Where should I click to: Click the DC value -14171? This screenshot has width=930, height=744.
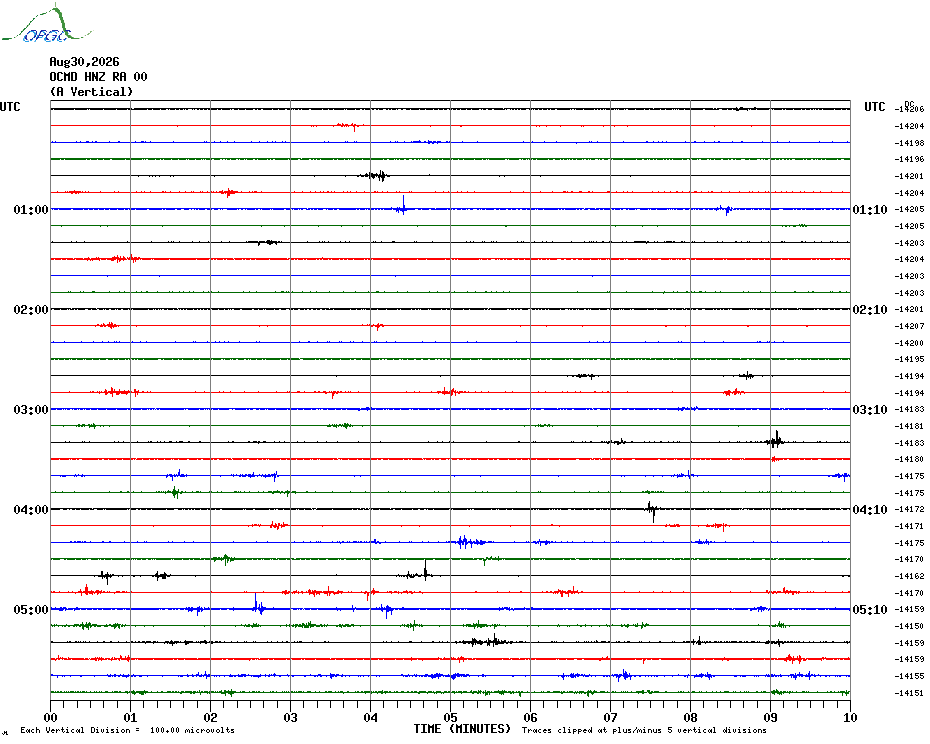(909, 526)
